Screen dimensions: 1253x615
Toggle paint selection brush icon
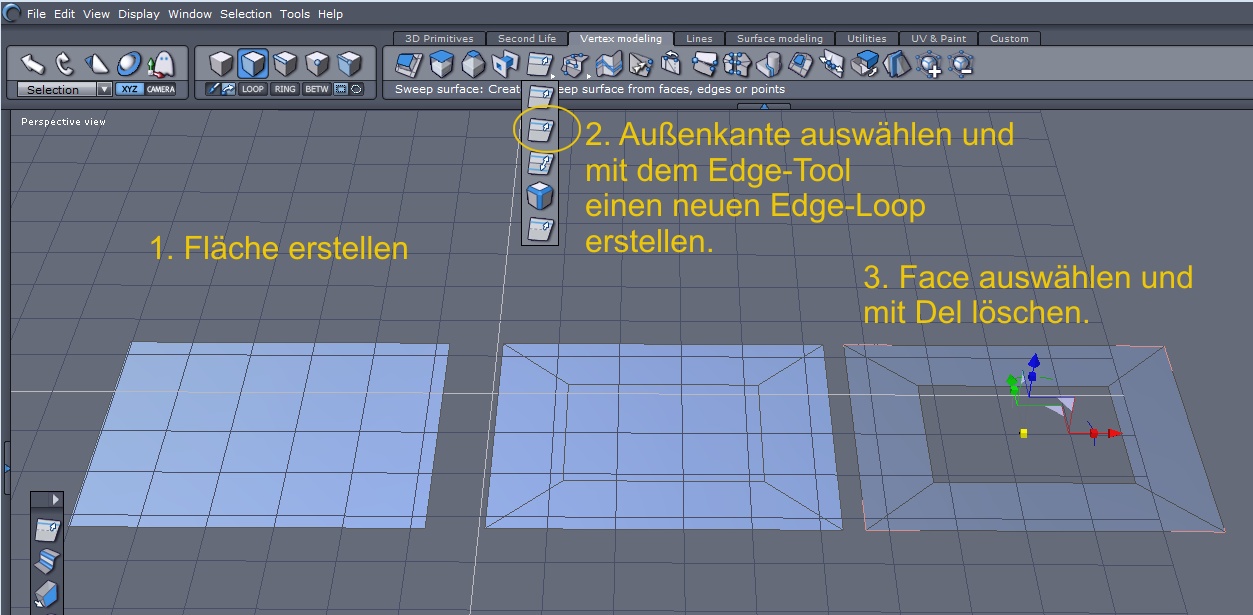tap(212, 89)
